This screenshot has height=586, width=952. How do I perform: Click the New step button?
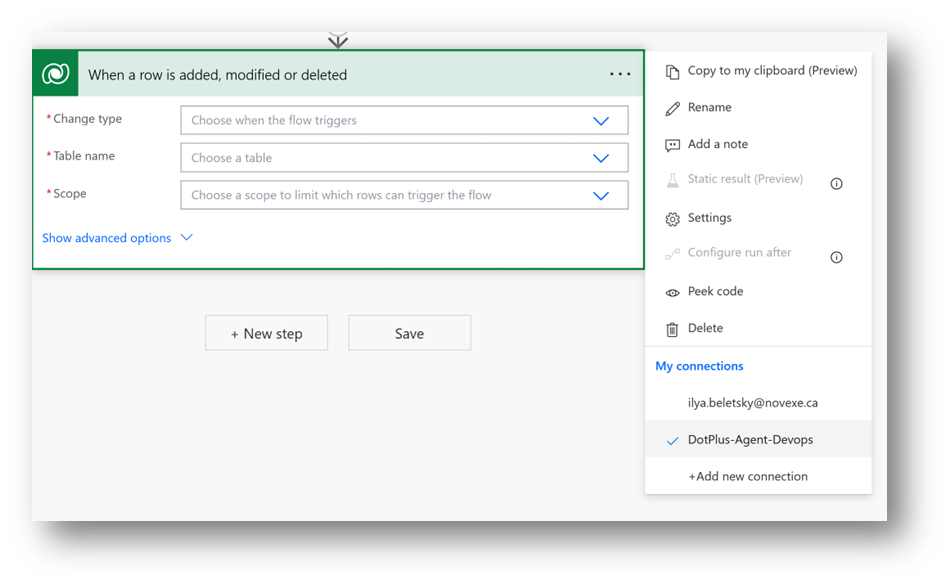click(x=266, y=334)
